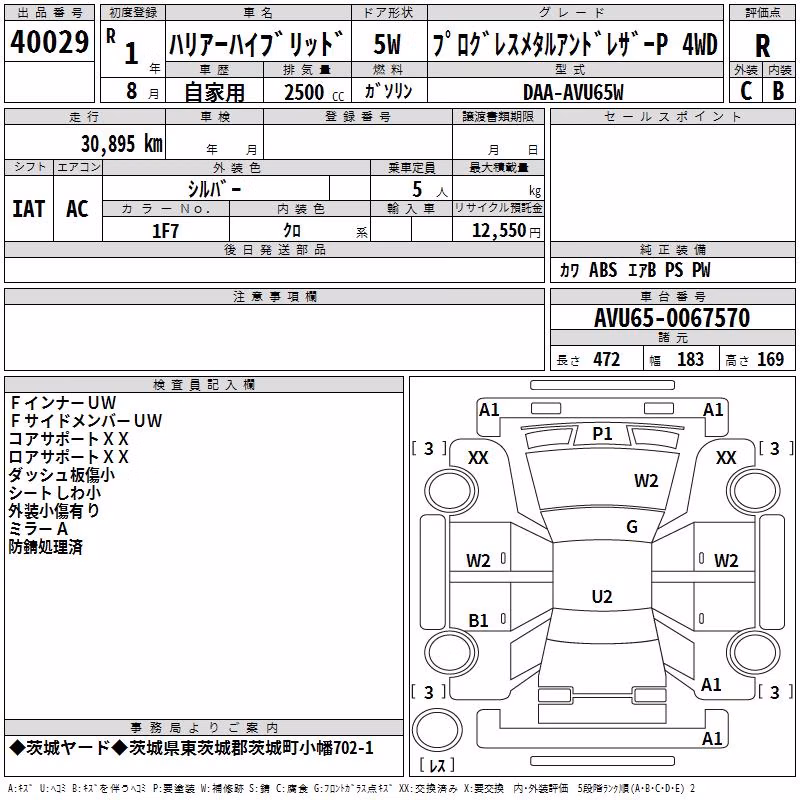Click note シートしわ小
The height and width of the screenshot is (800, 800).
click(54, 493)
